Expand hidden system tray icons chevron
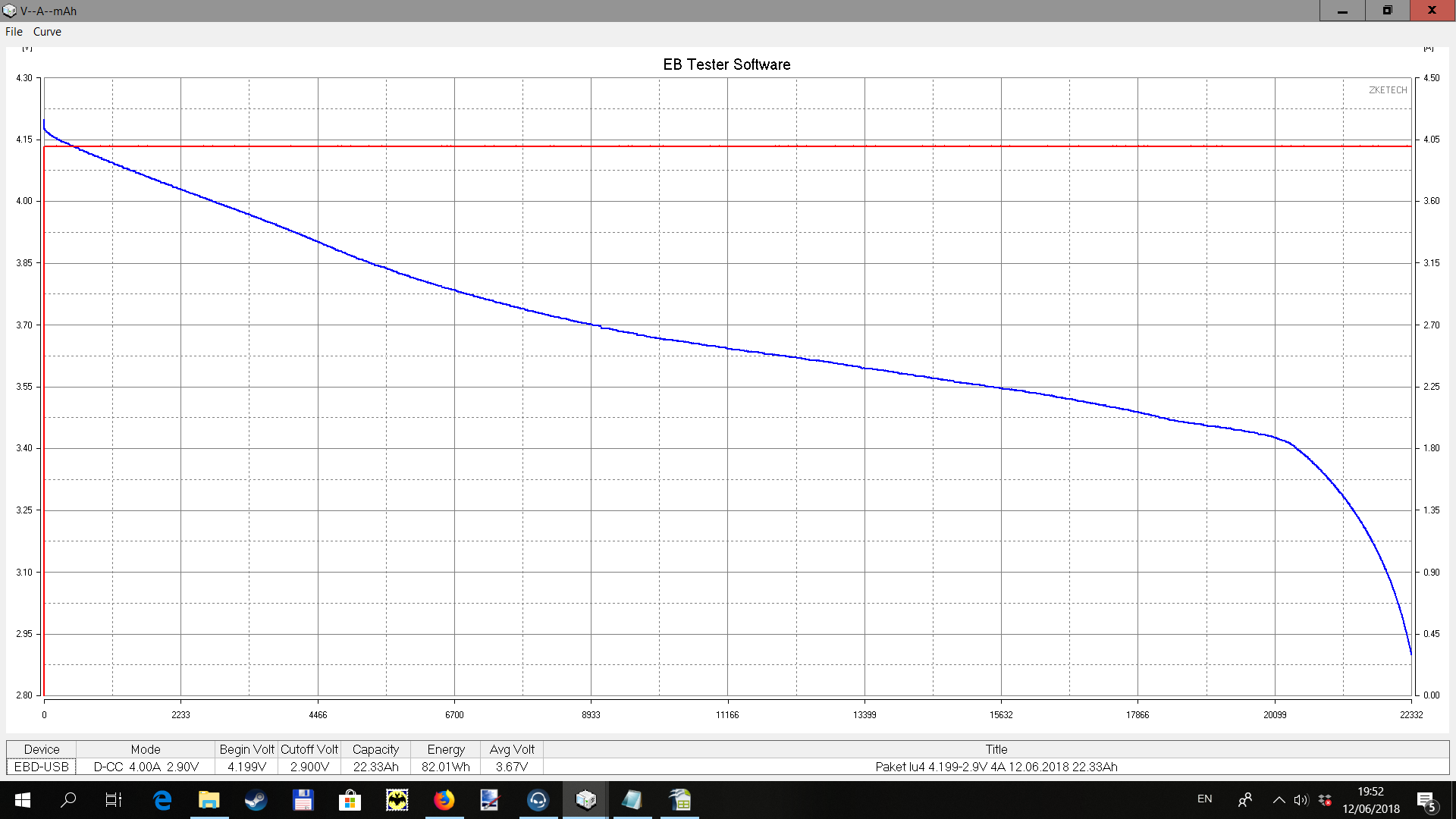The height and width of the screenshot is (819, 1456). [1279, 800]
